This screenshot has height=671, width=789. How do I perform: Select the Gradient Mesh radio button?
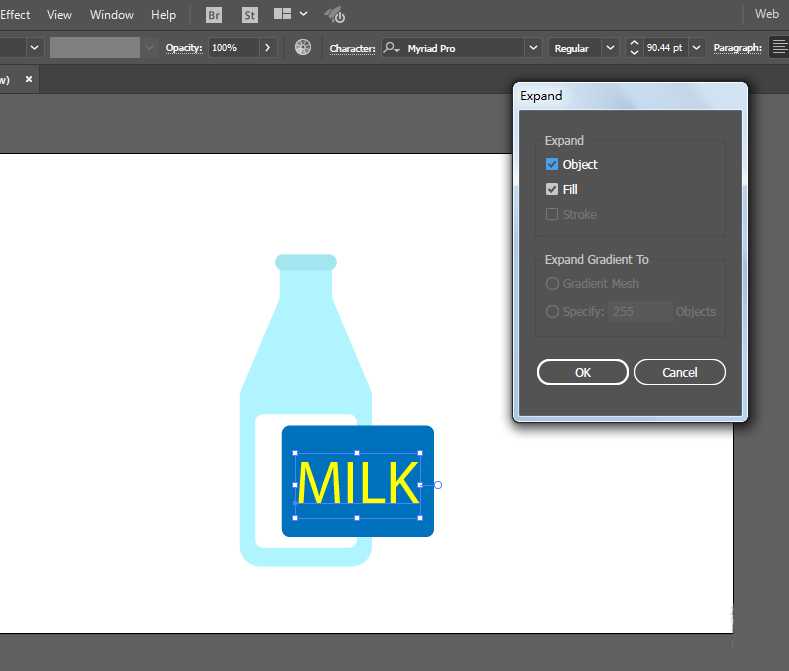[552, 284]
